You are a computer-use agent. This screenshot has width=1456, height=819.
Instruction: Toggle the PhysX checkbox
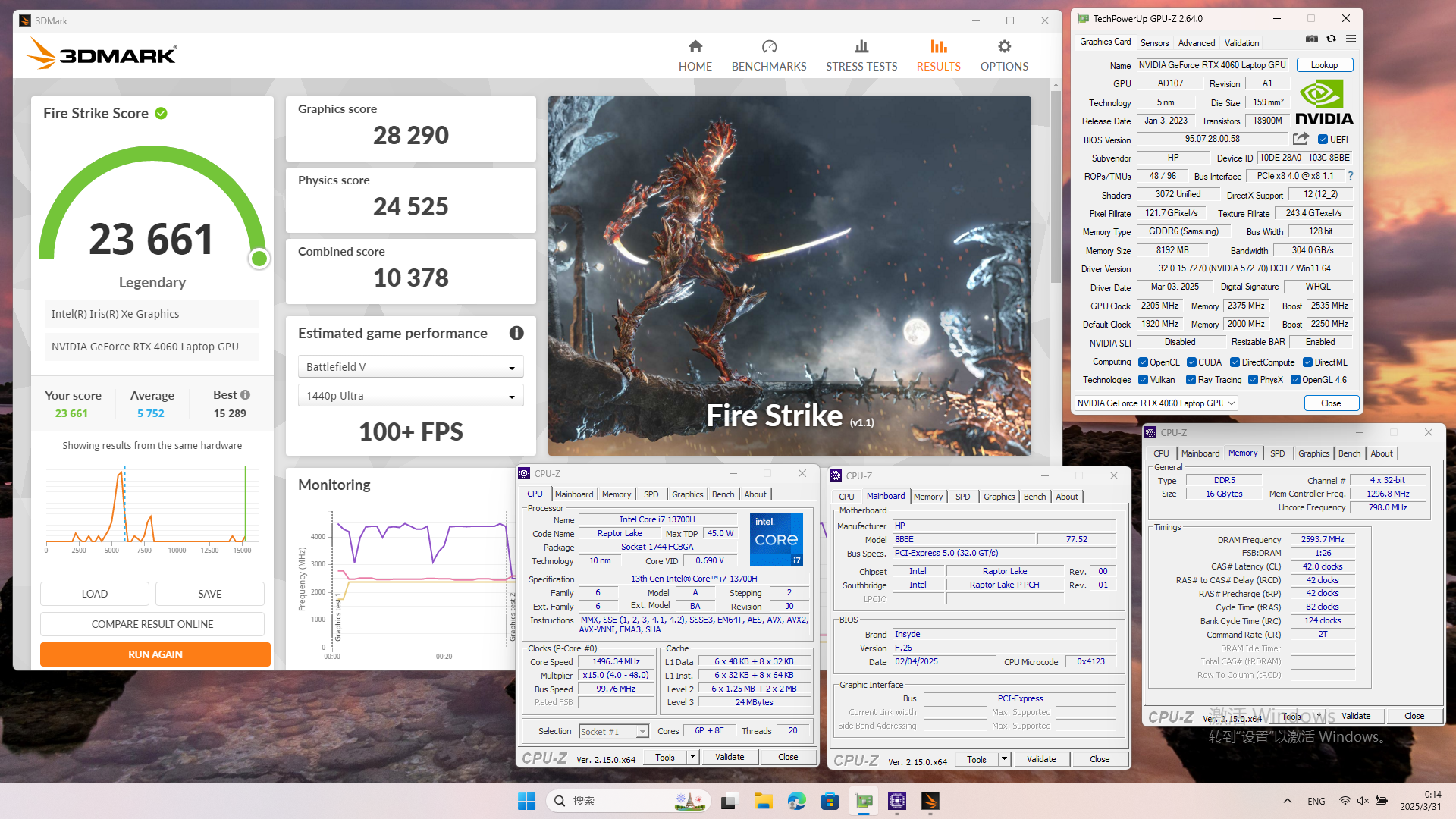[1253, 380]
